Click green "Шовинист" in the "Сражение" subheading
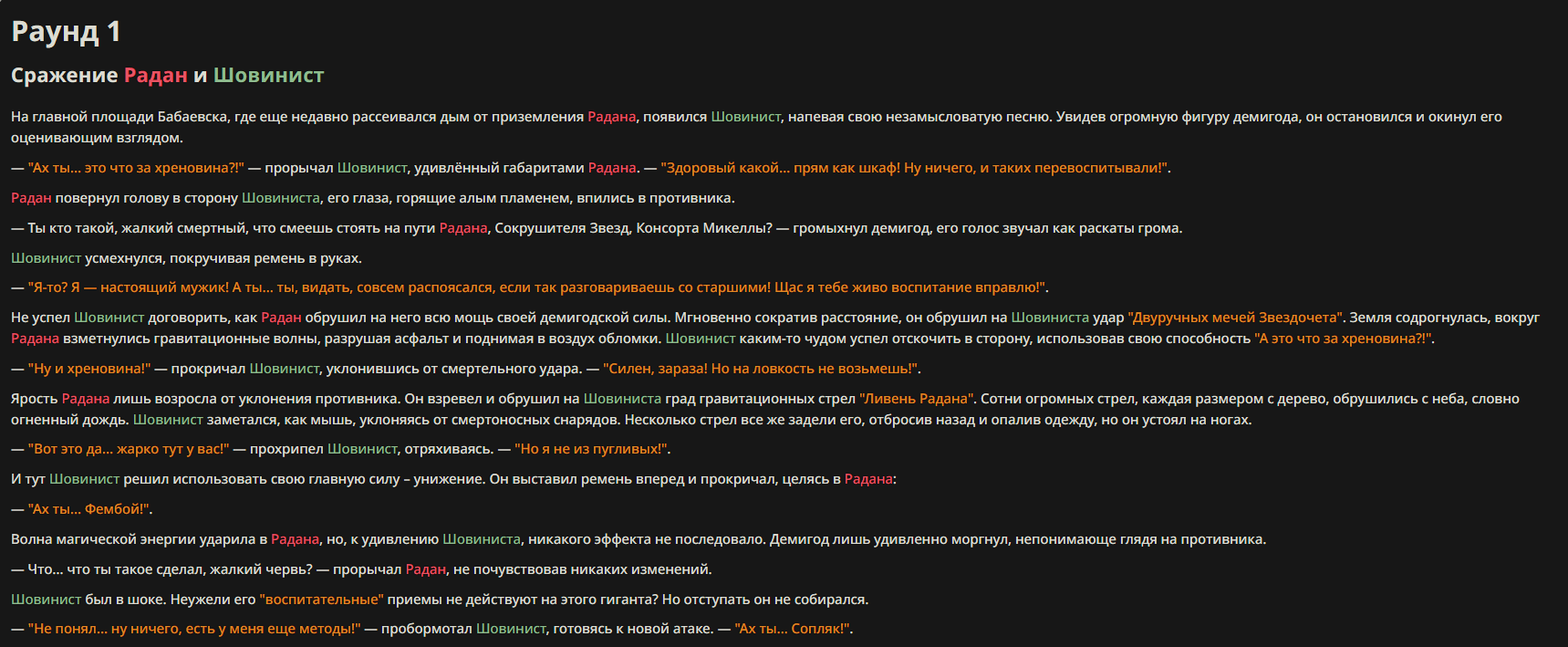 coord(268,75)
